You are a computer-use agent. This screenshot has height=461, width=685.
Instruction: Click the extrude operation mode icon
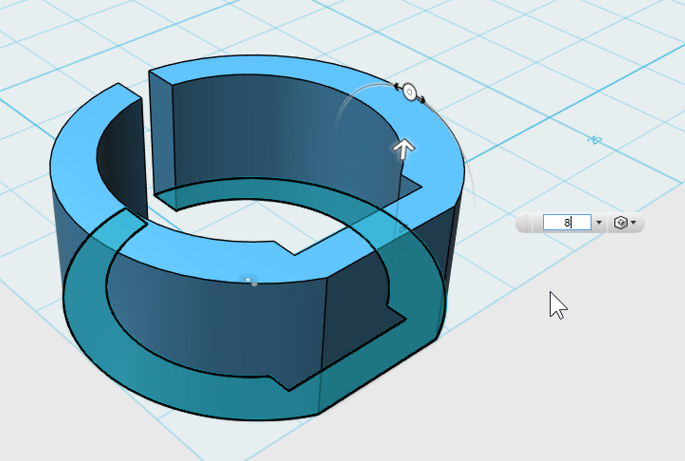coord(620,223)
